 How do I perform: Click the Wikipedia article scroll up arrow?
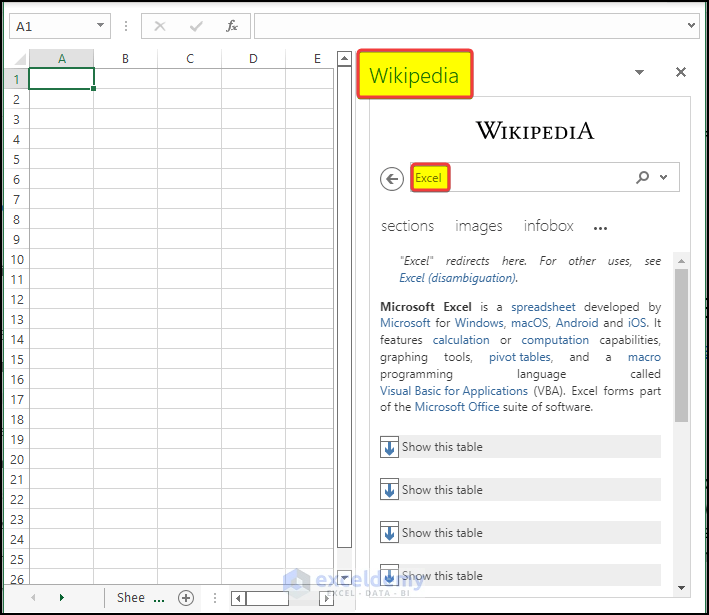coord(681,261)
